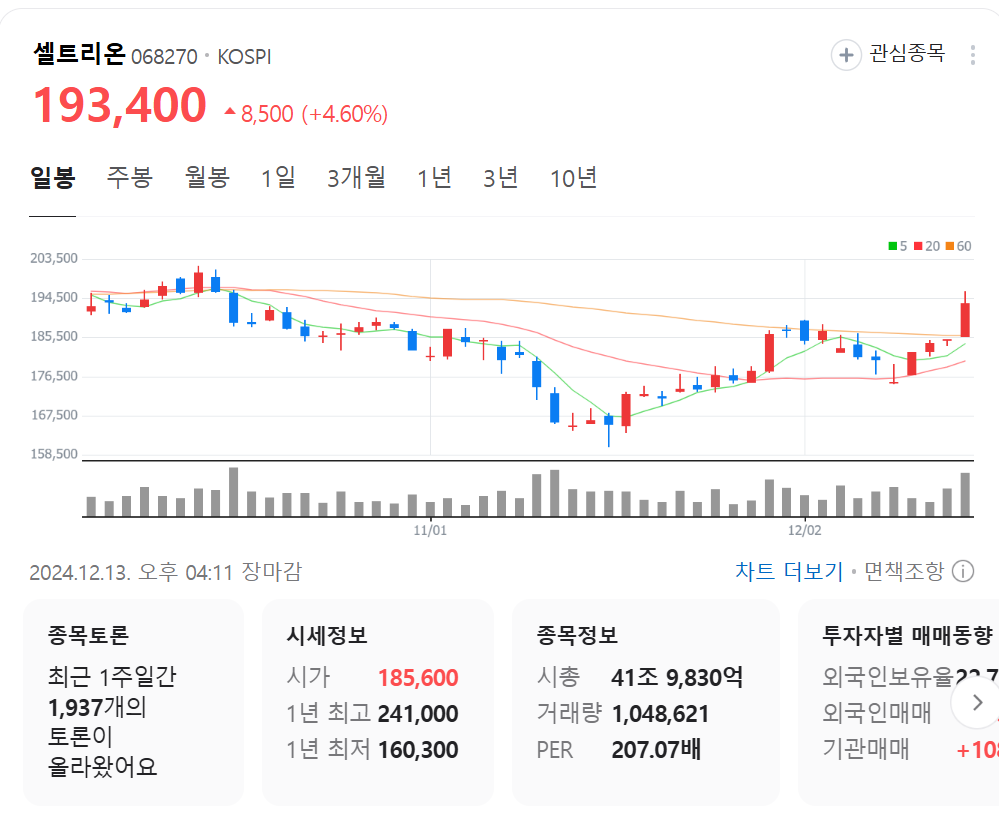Click orange 60-day moving average legend swatch
Viewport: 999px width, 815px height.
point(950,246)
